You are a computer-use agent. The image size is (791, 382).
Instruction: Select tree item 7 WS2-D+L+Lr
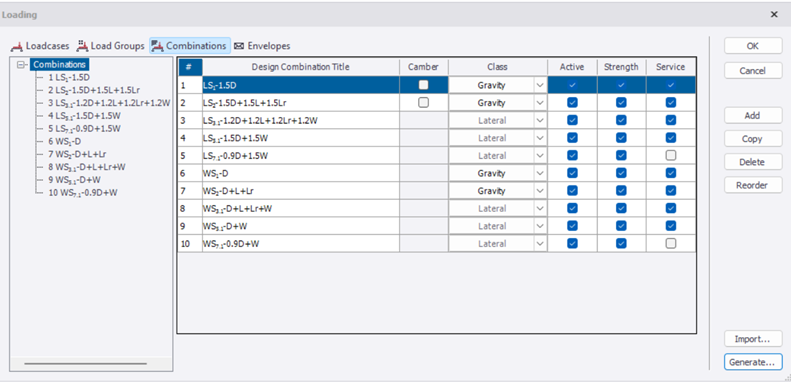77,154
